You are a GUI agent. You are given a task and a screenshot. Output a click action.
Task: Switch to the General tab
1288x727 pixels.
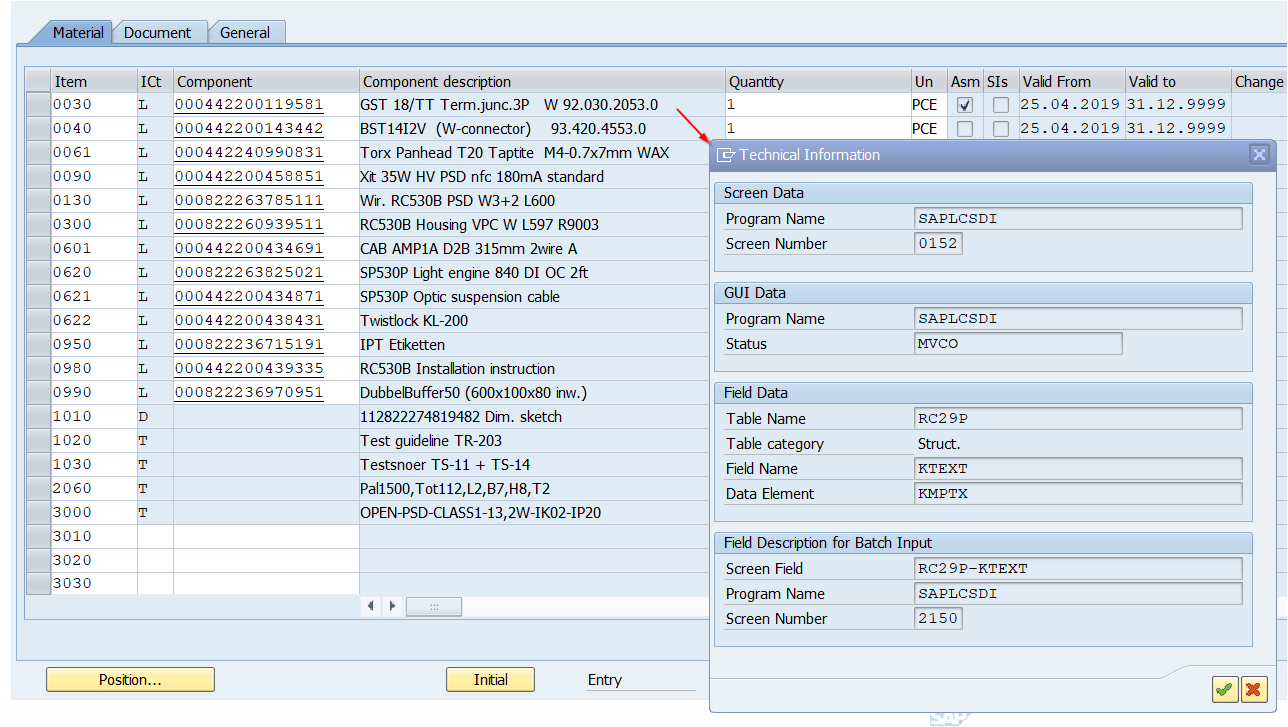245,32
